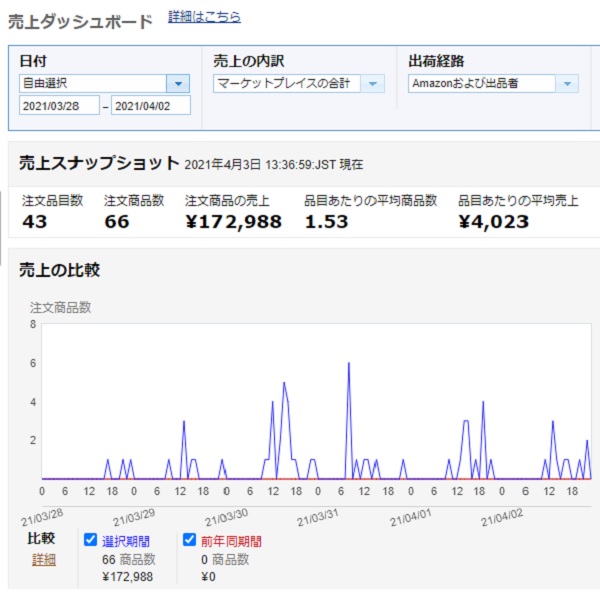
Task: Click the ¥172,988 amount under 選択期間
Action: pos(127,576)
